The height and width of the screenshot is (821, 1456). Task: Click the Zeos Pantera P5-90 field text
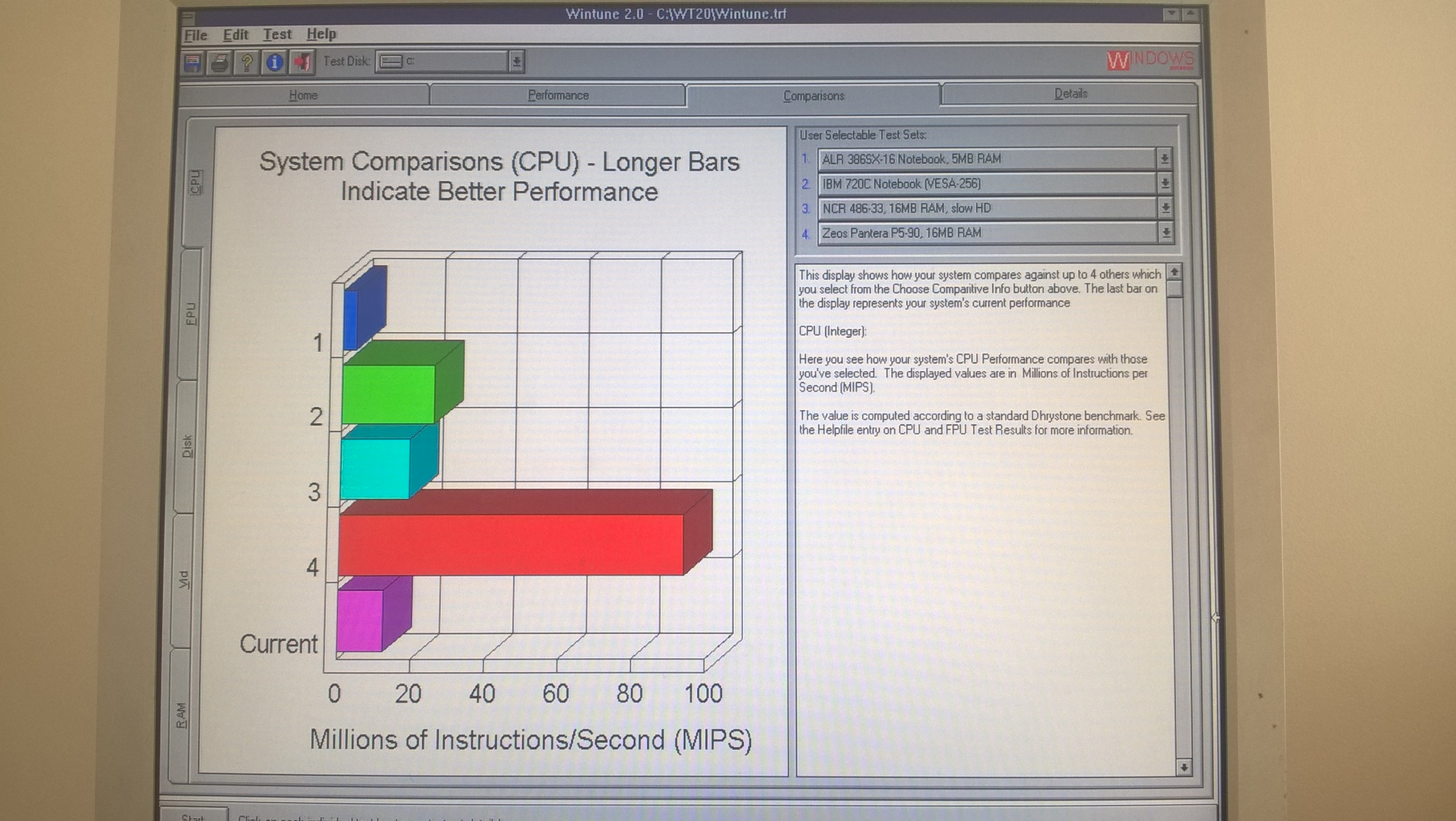coord(902,233)
